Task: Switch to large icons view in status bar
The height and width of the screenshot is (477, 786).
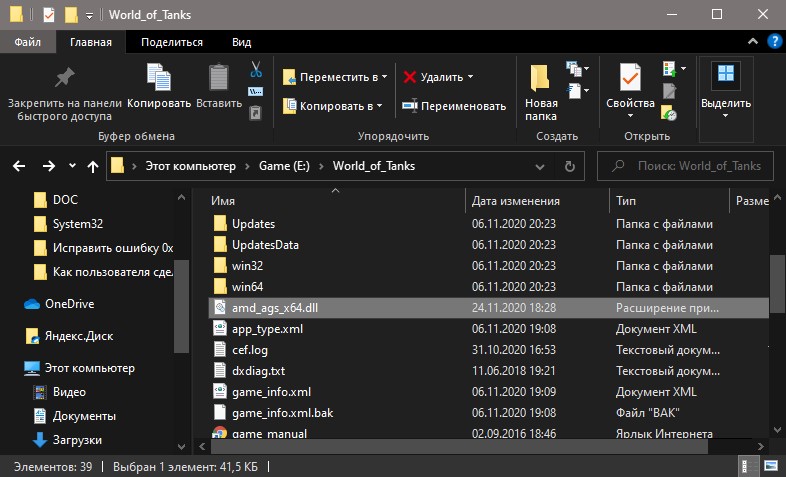Action: 771,466
